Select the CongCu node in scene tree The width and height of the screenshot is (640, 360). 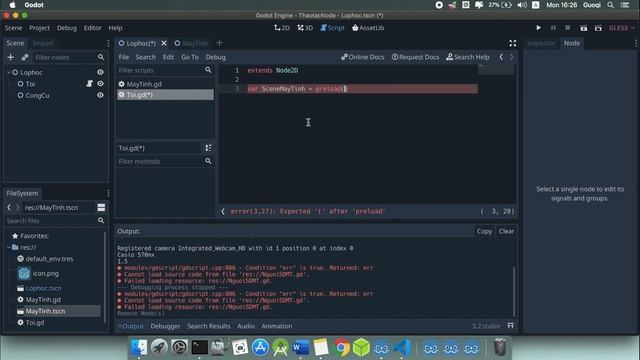coord(37,95)
